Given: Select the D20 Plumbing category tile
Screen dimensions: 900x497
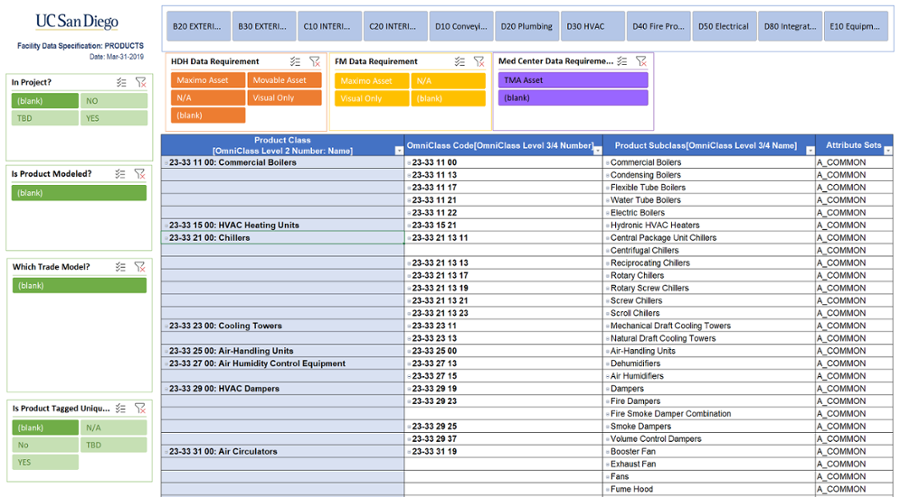Looking at the screenshot, I should (x=527, y=26).
